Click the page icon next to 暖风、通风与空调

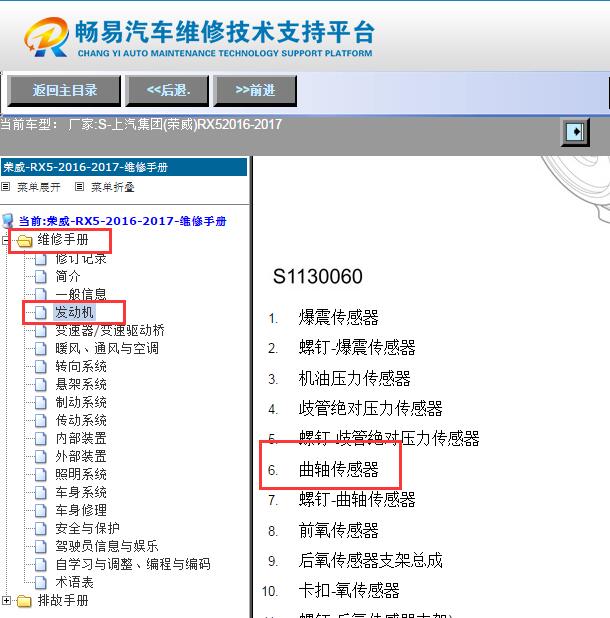pos(40,349)
